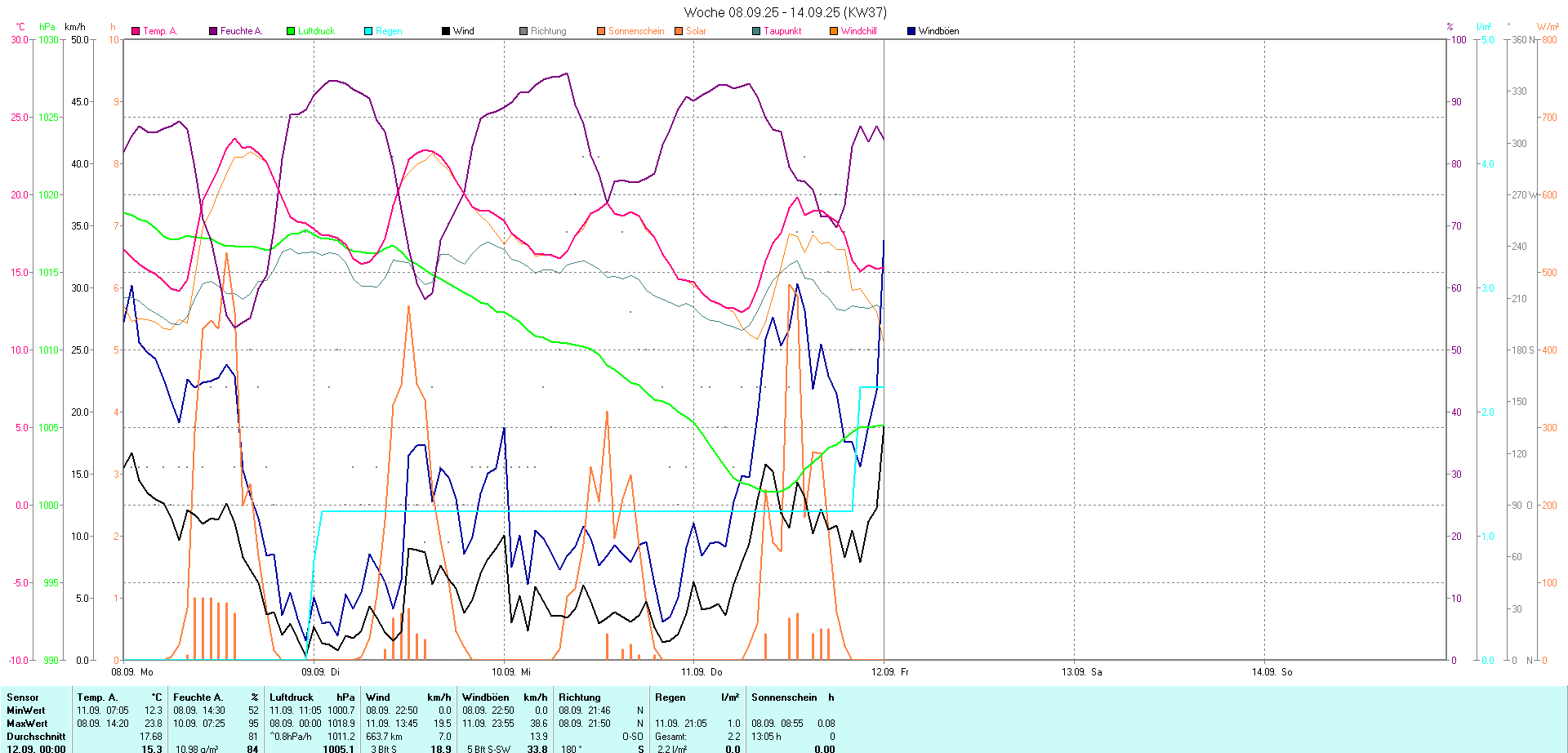The image size is (1568, 753).
Task: Click the teal Taupunkt legend marker
Action: pyautogui.click(x=756, y=31)
